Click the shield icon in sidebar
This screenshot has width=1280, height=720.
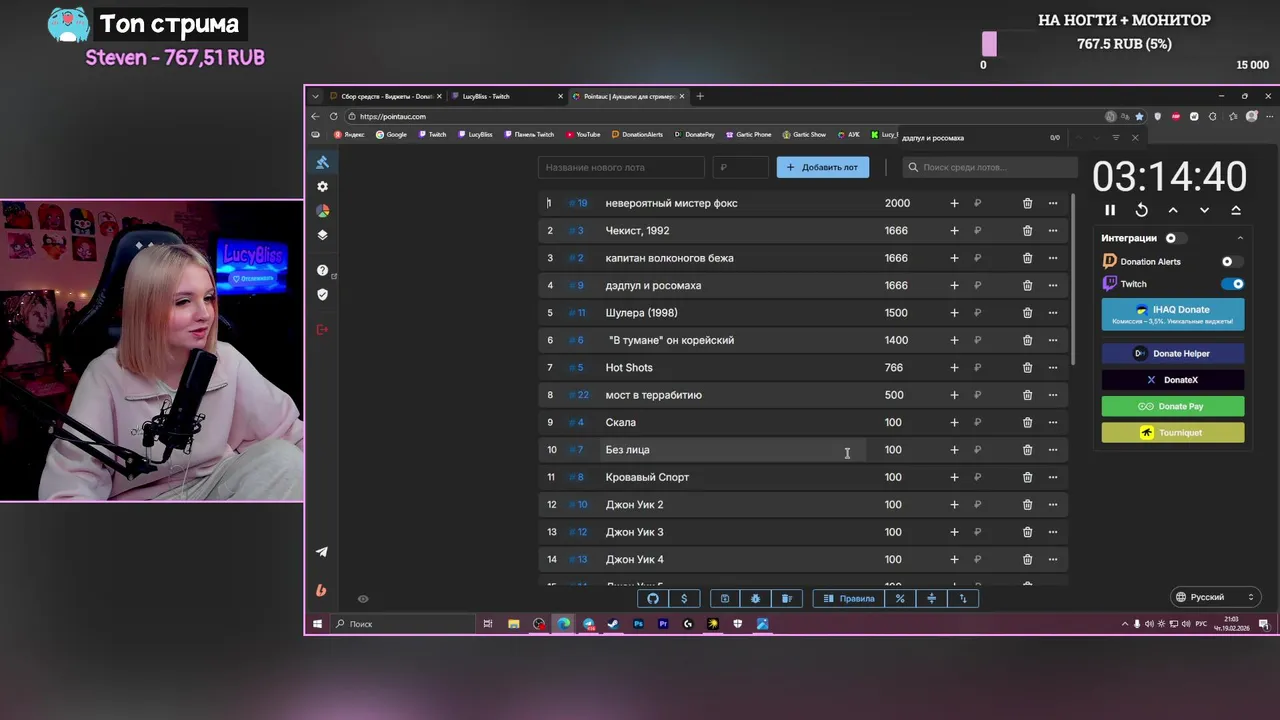[x=322, y=294]
